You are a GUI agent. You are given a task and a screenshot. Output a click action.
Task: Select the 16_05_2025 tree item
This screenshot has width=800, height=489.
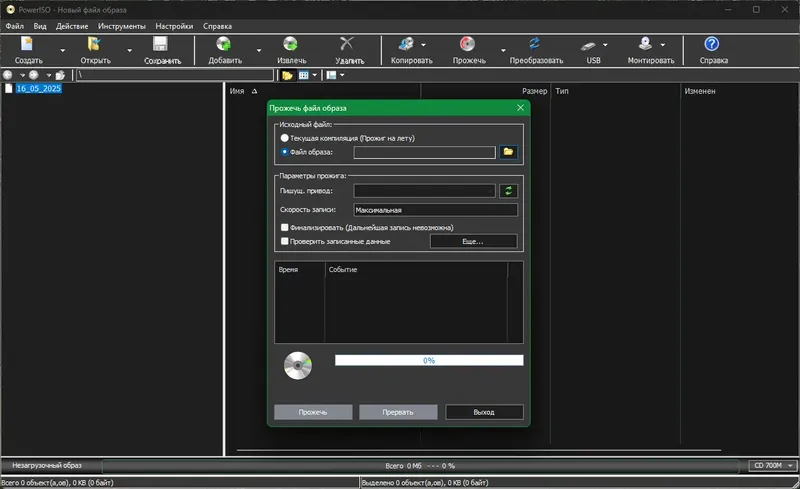[38, 88]
